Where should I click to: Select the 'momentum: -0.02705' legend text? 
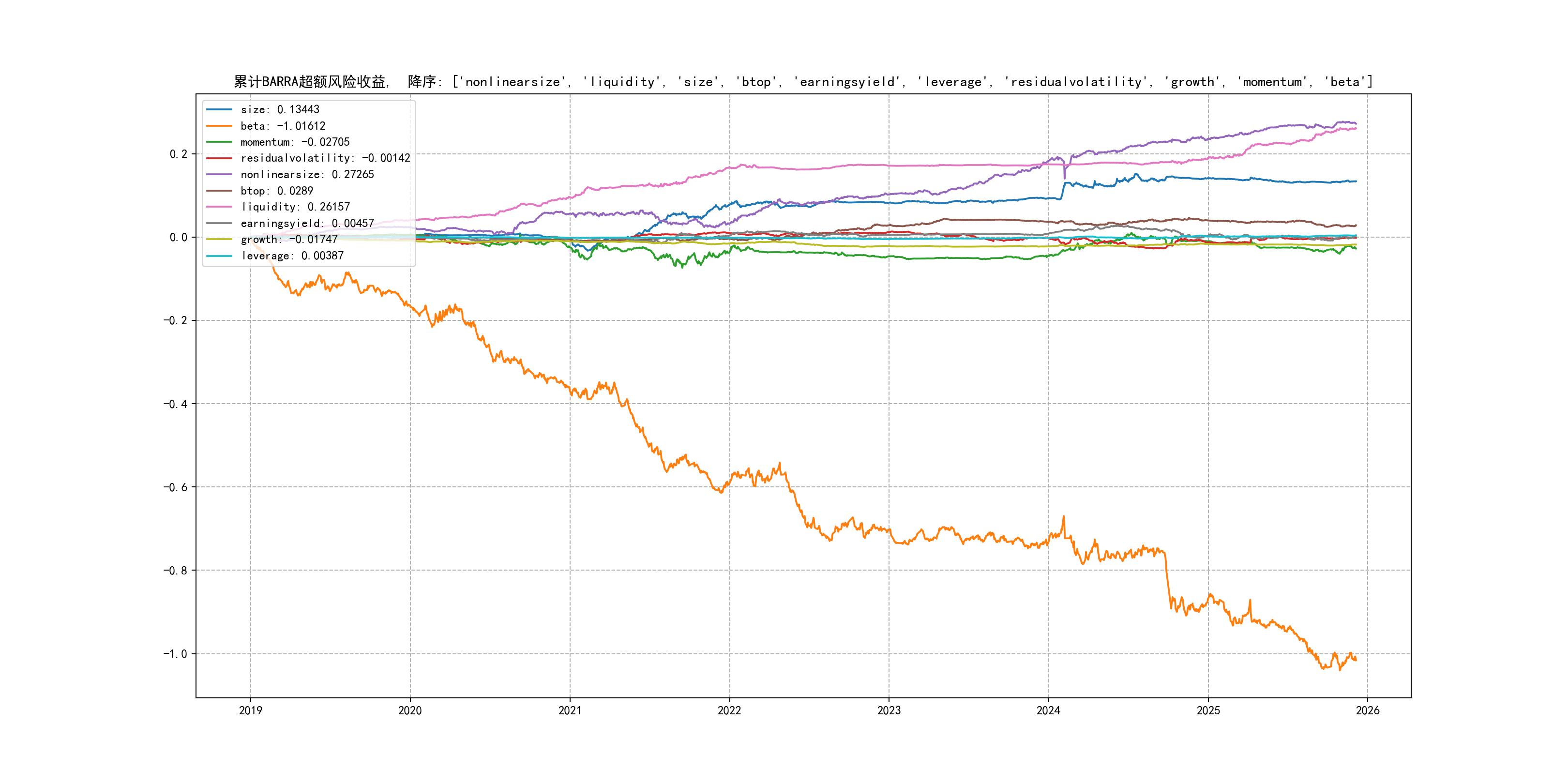295,142
